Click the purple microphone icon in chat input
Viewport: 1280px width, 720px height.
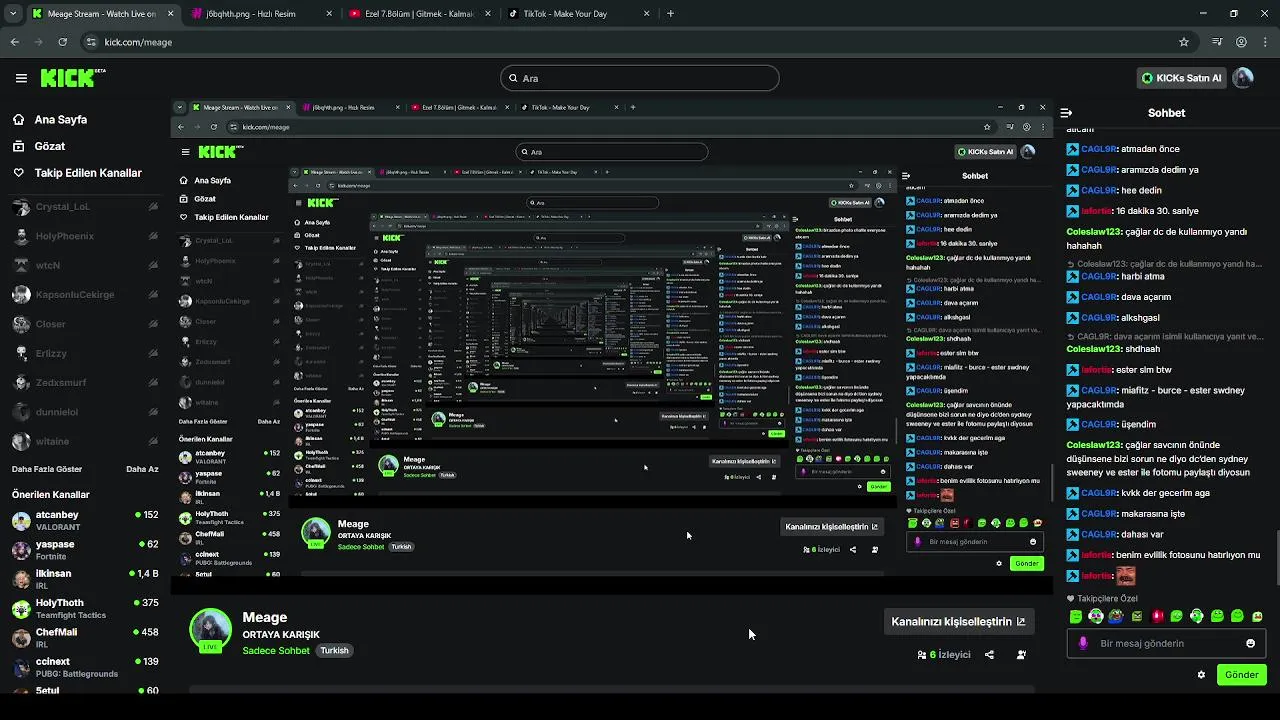tap(1083, 643)
